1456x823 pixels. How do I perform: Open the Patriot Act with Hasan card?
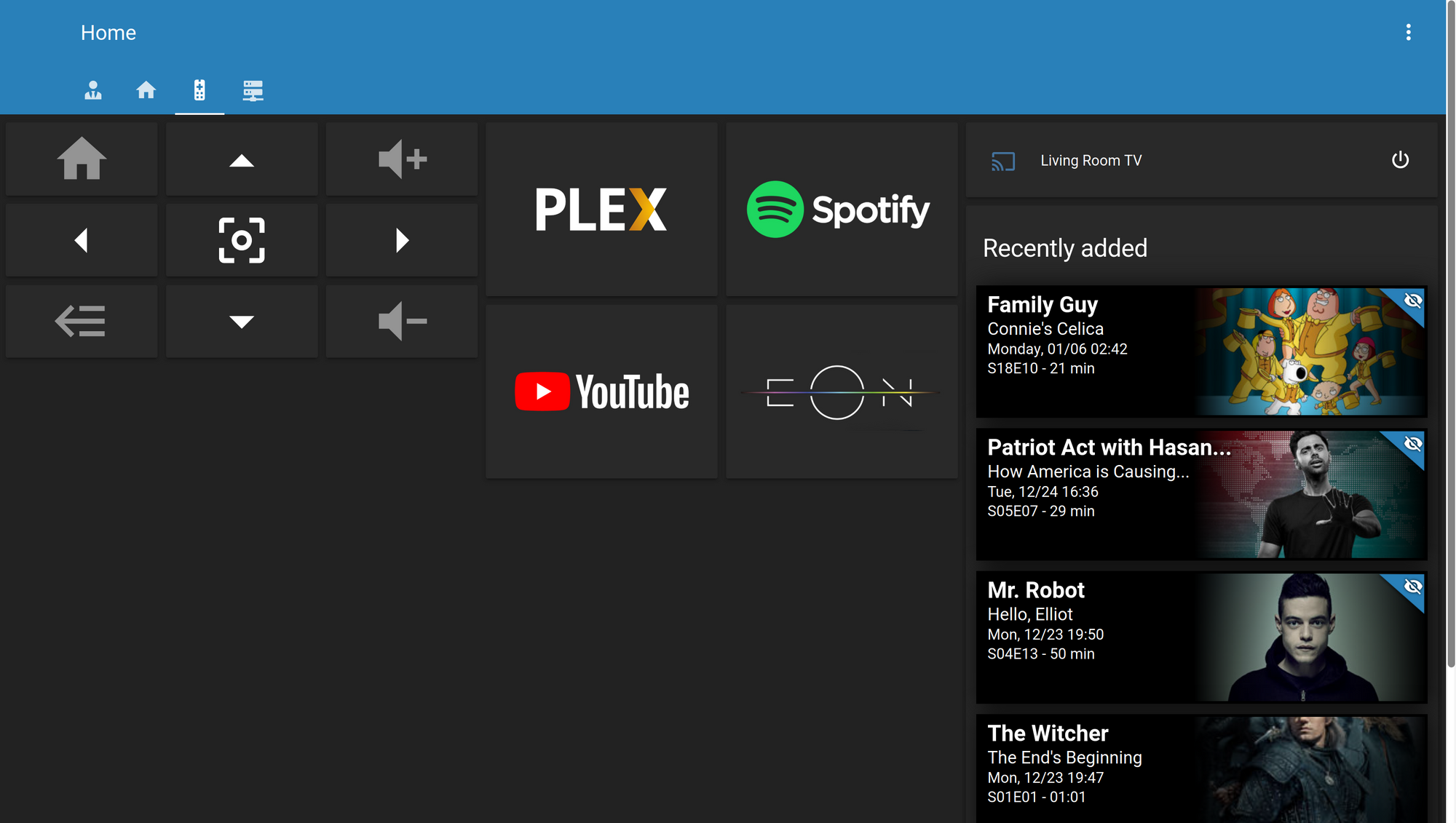(x=1201, y=494)
